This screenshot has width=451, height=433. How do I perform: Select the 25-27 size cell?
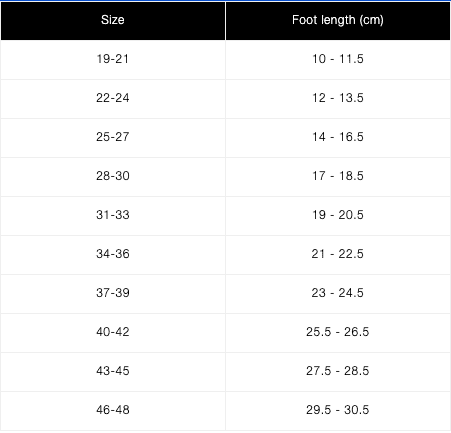(113, 138)
